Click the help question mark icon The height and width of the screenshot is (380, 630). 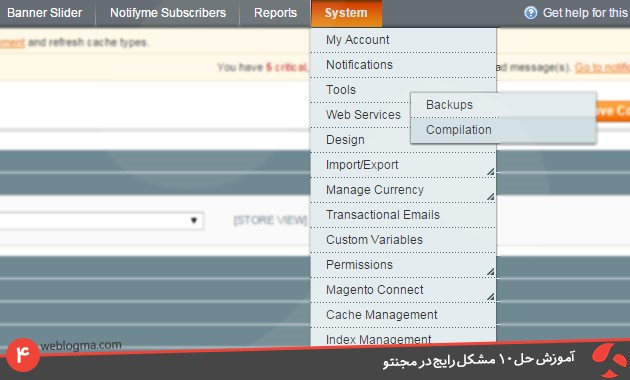tap(530, 13)
